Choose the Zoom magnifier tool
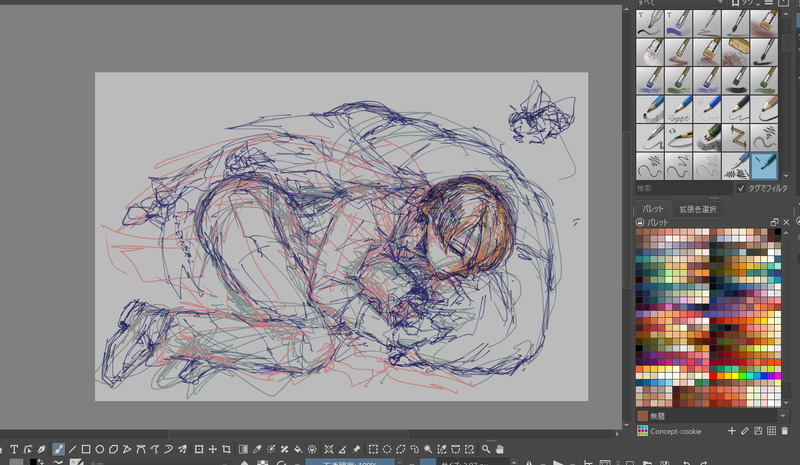 pyautogui.click(x=486, y=449)
